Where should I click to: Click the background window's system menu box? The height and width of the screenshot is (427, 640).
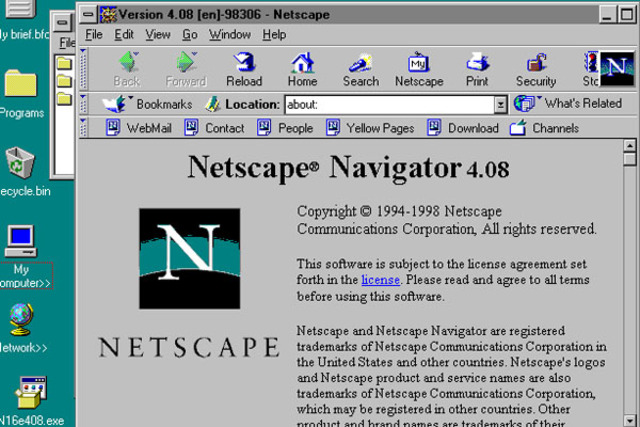point(62,22)
